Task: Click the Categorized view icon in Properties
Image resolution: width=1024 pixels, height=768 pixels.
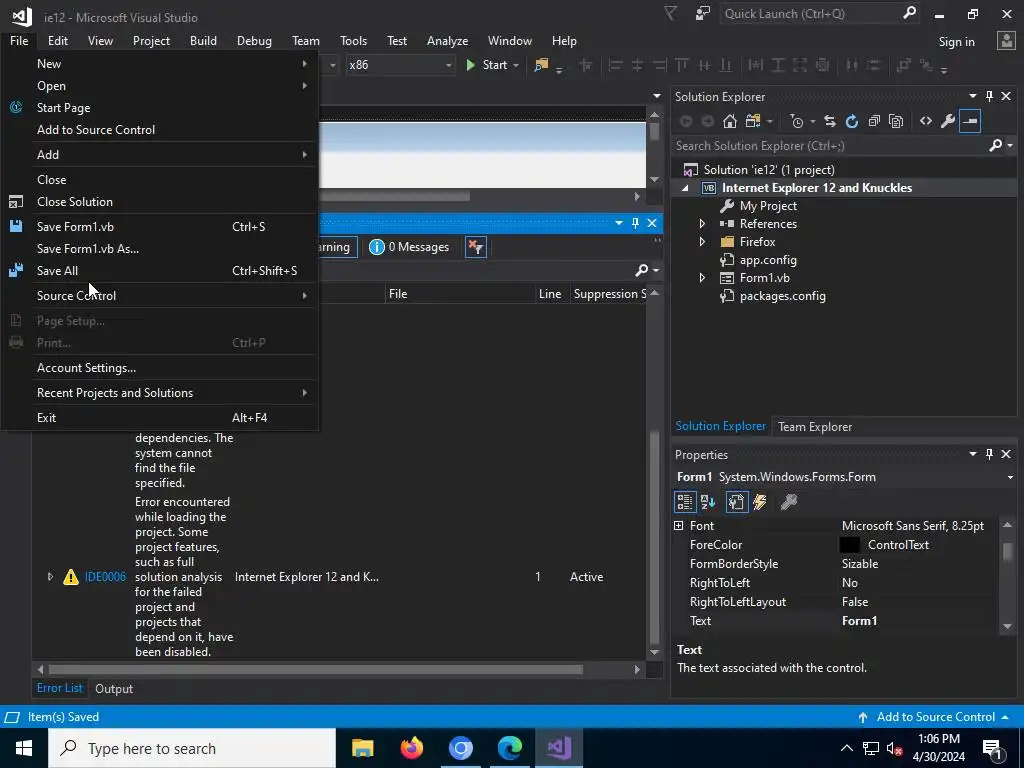Action: tap(684, 502)
